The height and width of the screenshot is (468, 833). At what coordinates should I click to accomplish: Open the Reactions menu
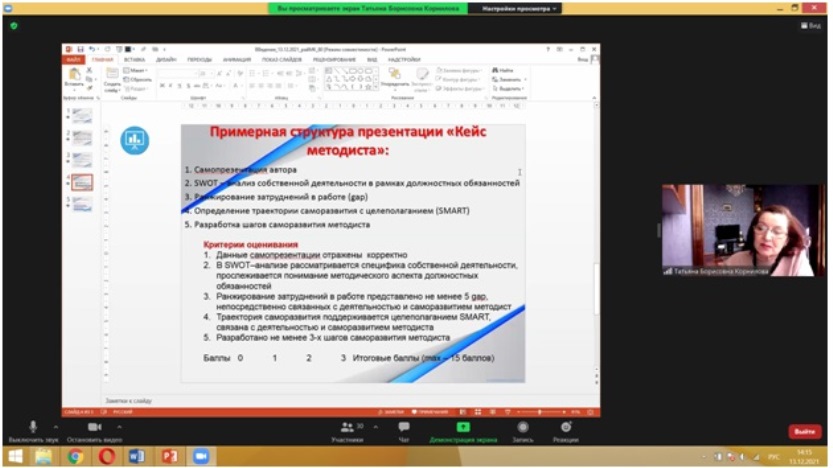(x=565, y=427)
